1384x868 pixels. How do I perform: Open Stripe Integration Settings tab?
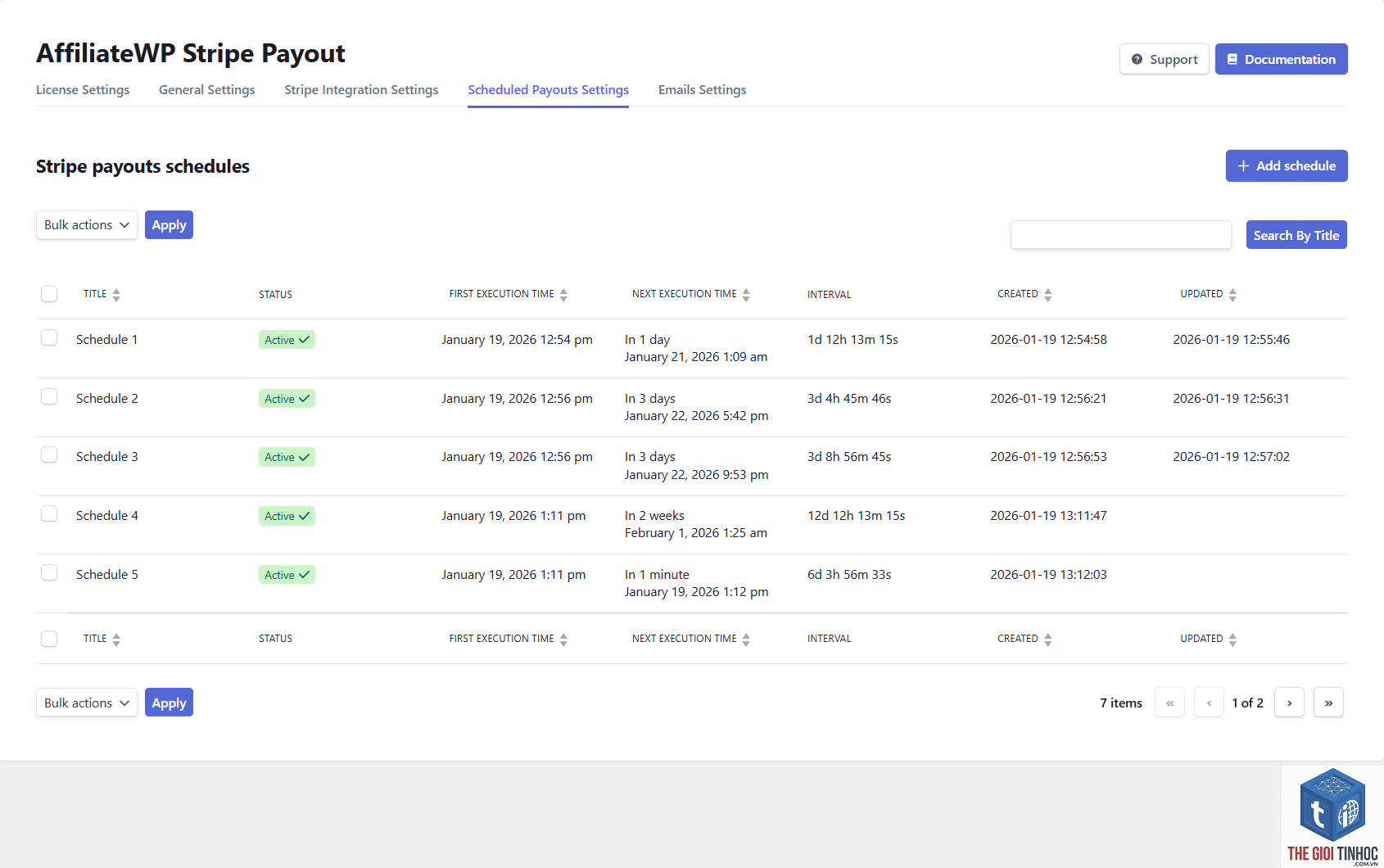point(361,90)
